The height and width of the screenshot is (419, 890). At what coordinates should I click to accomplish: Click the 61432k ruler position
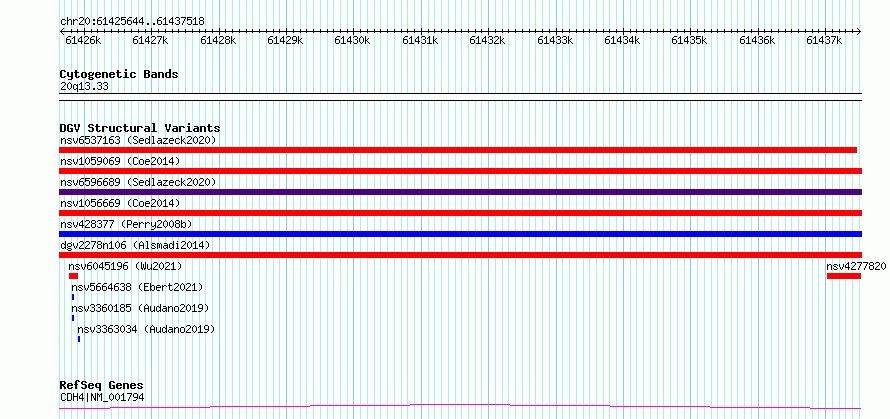tap(488, 40)
